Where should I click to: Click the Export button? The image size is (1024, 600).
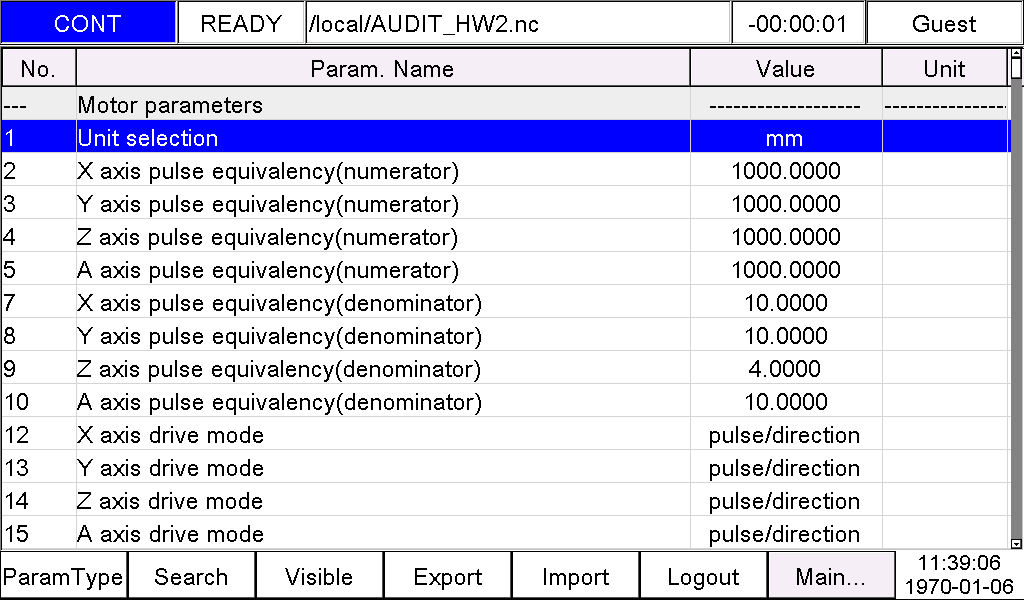(x=447, y=576)
